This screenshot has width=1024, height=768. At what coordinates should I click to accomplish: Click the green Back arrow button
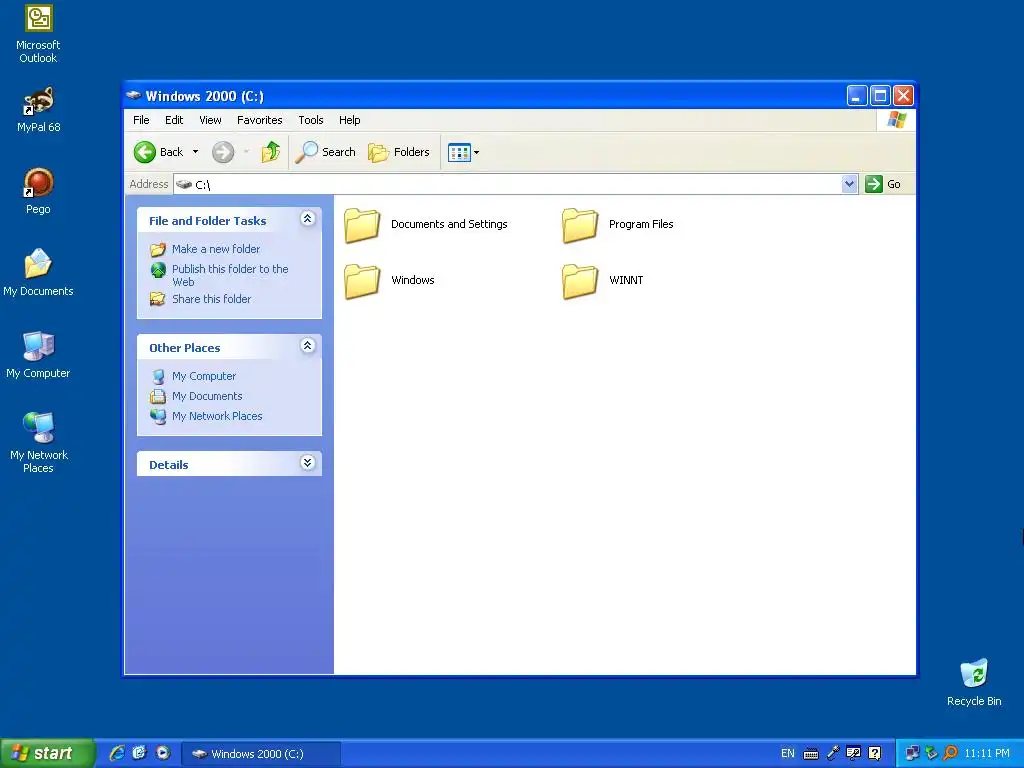[145, 152]
